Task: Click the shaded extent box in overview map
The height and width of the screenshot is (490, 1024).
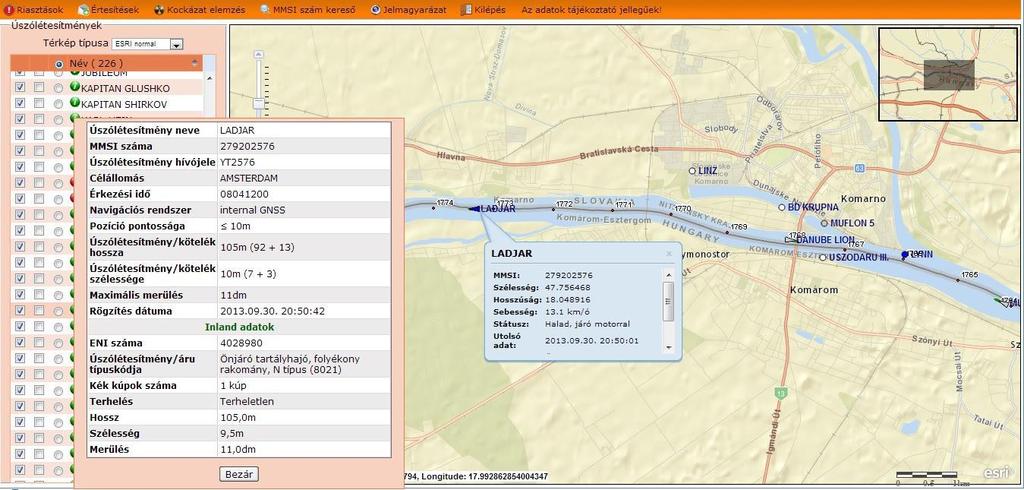Action: tap(948, 74)
